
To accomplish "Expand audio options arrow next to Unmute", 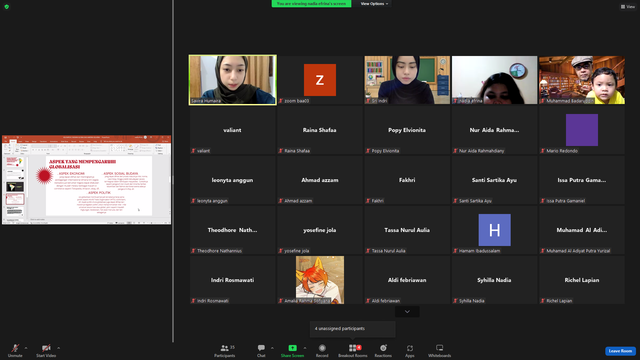I will pyautogui.click(x=26, y=348).
